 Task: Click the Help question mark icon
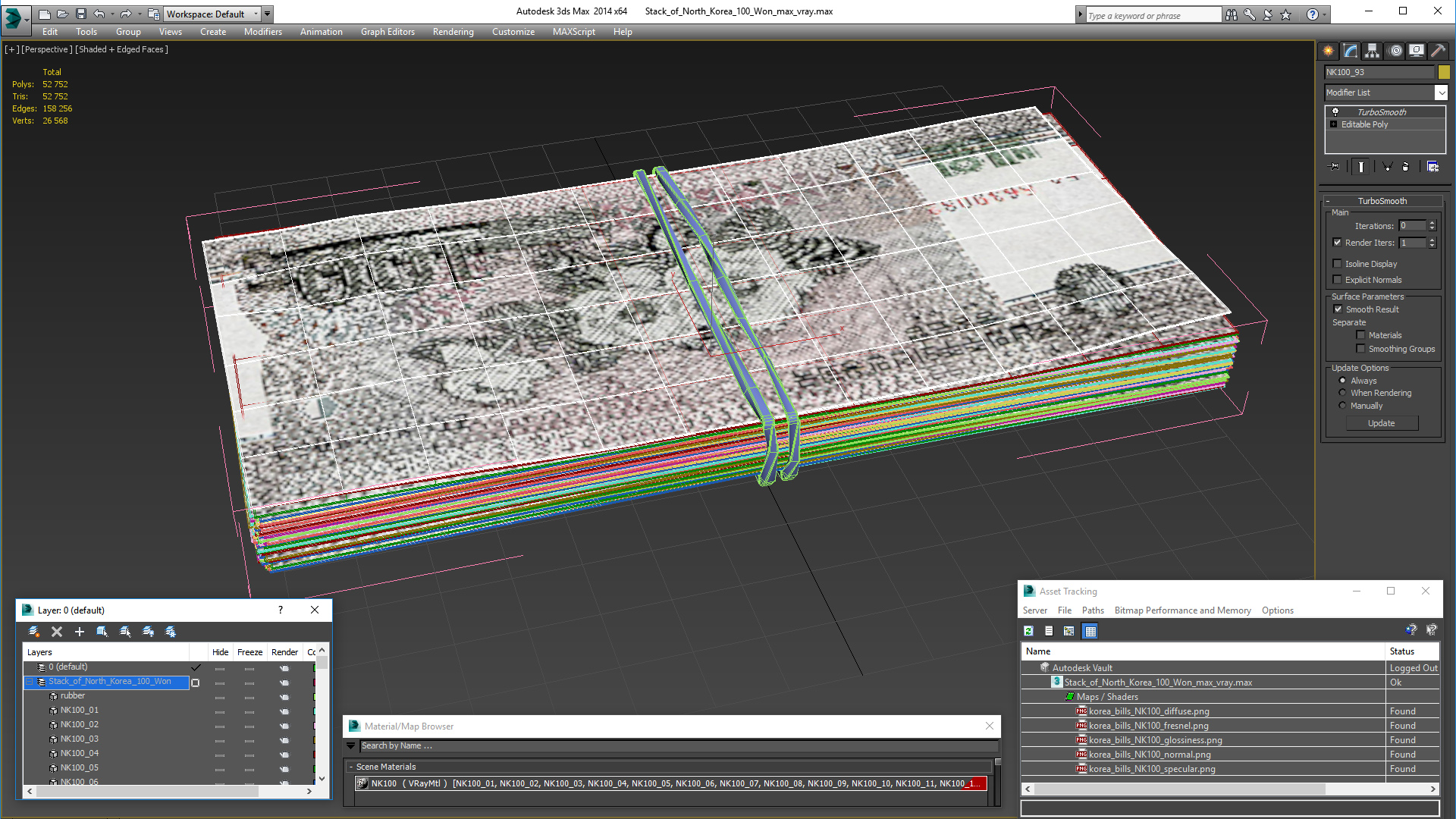tap(1313, 14)
